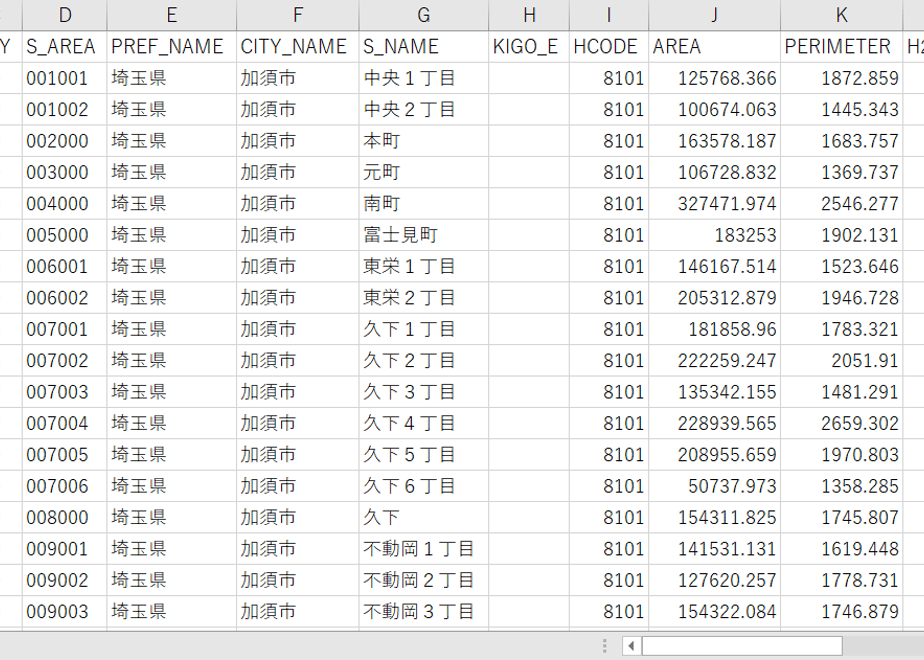Viewport: 924px width, 660px height.
Task: Select area cell 50737.973
Action: [714, 486]
